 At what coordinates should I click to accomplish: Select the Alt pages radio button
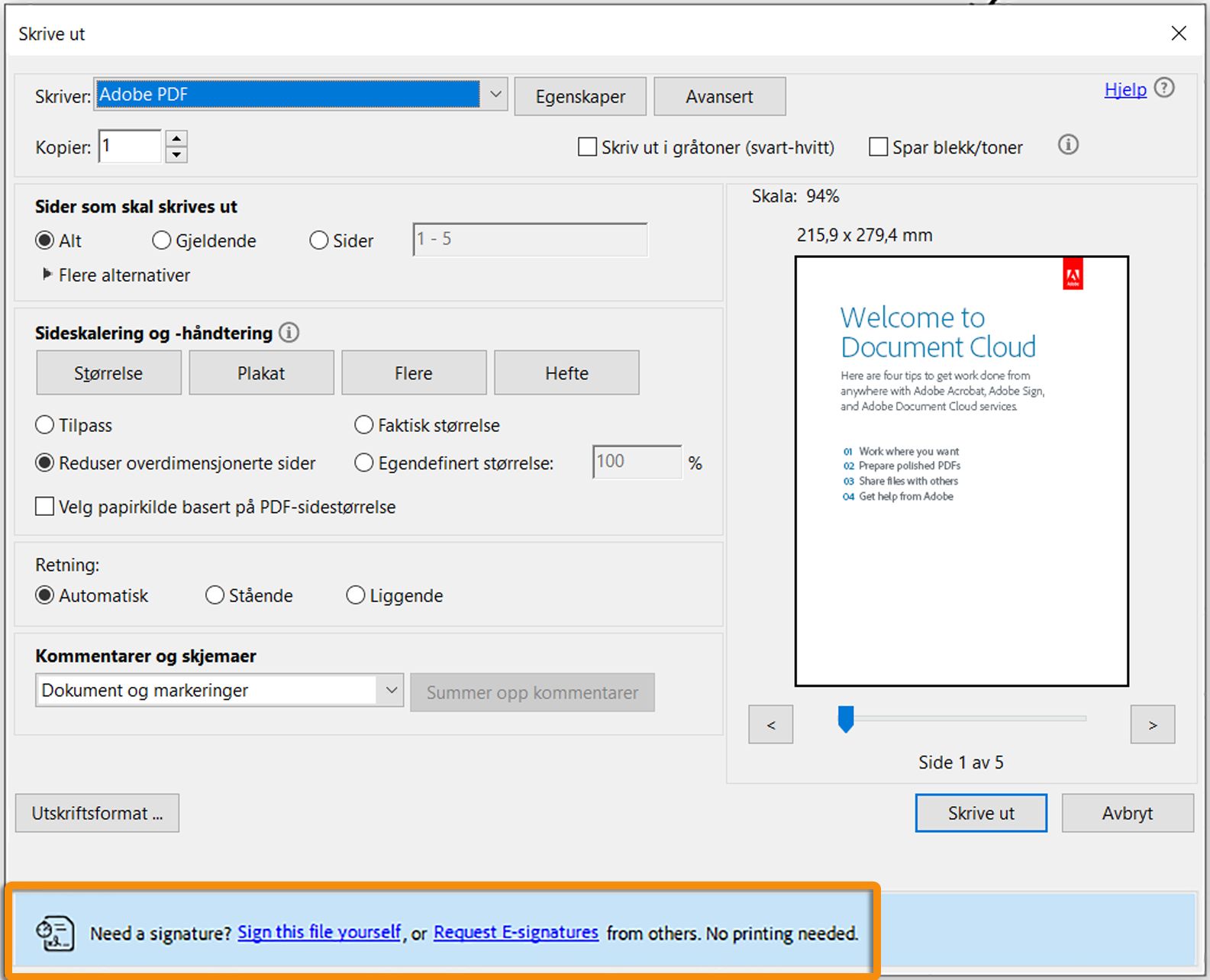click(45, 240)
